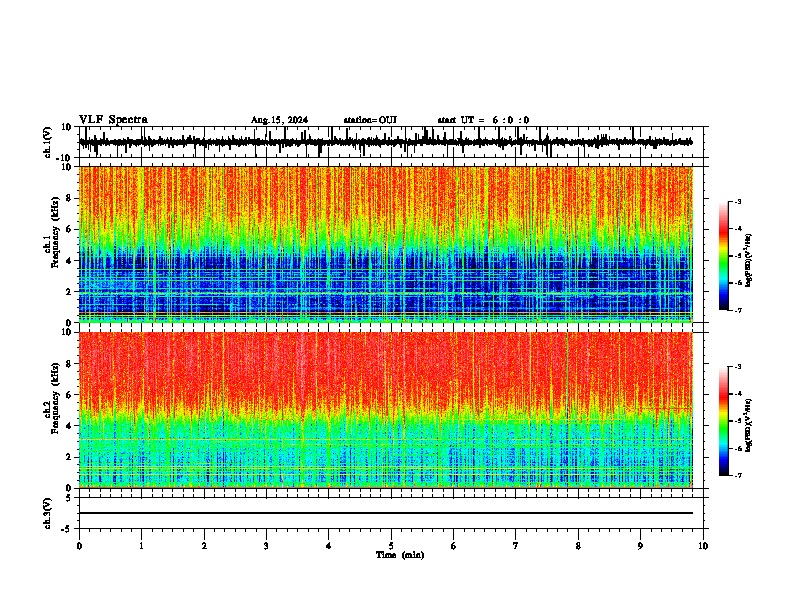Click time axis tick label "0"
The image size is (792, 612).
point(79,546)
